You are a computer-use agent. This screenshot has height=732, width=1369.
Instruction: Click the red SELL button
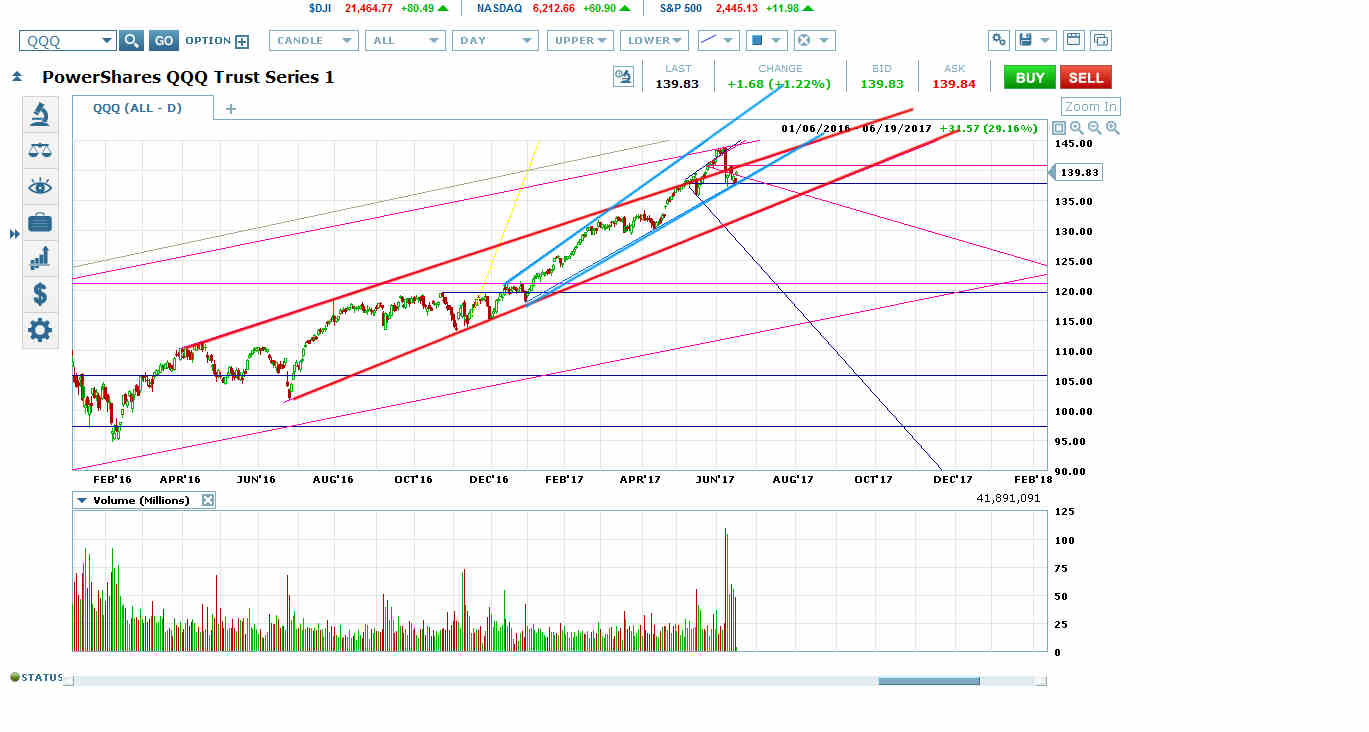[1086, 77]
